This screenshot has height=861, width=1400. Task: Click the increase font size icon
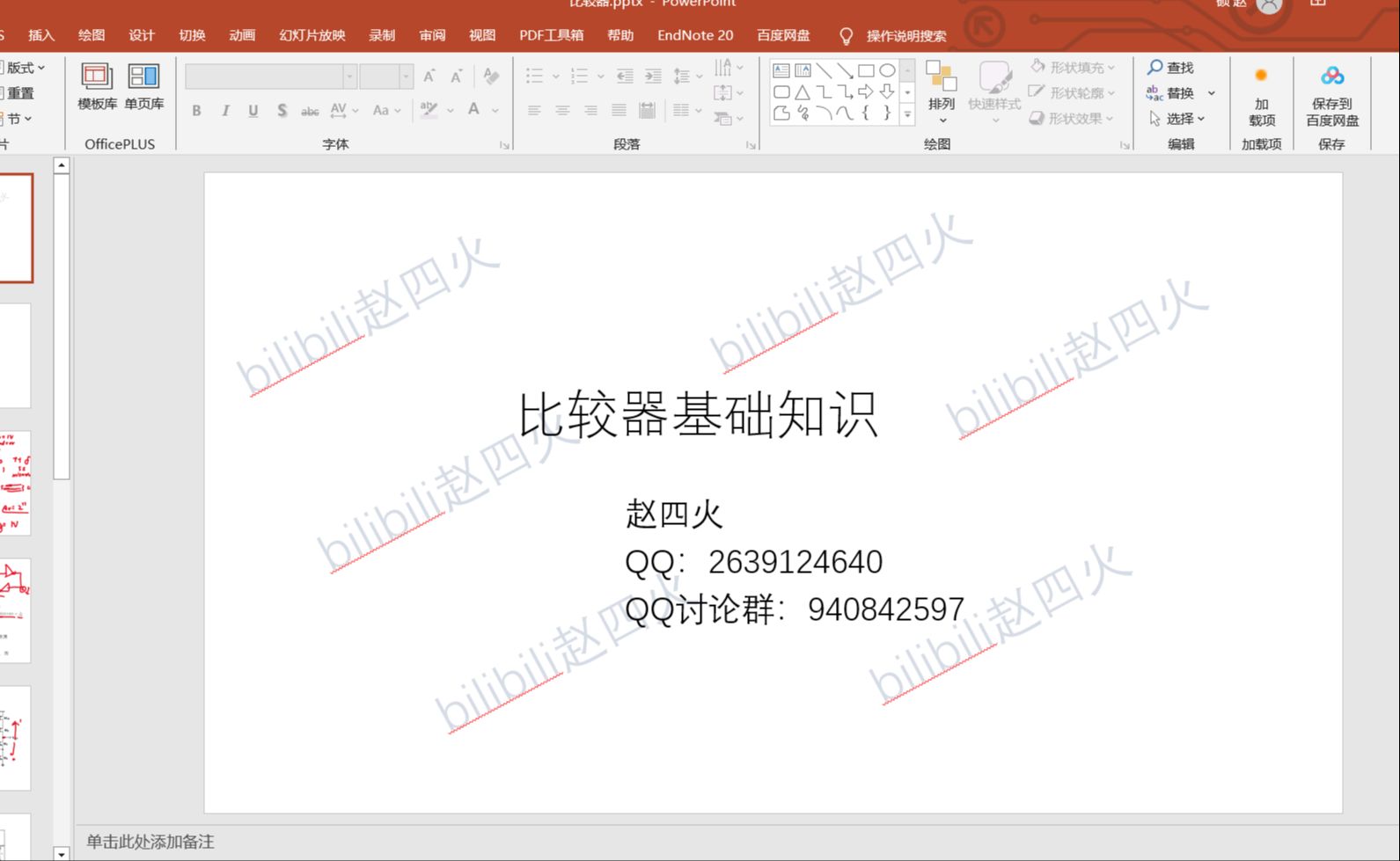pyautogui.click(x=429, y=77)
